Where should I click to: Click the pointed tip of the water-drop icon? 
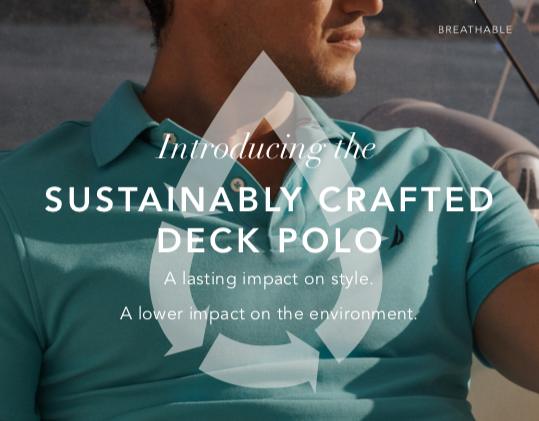point(264,57)
